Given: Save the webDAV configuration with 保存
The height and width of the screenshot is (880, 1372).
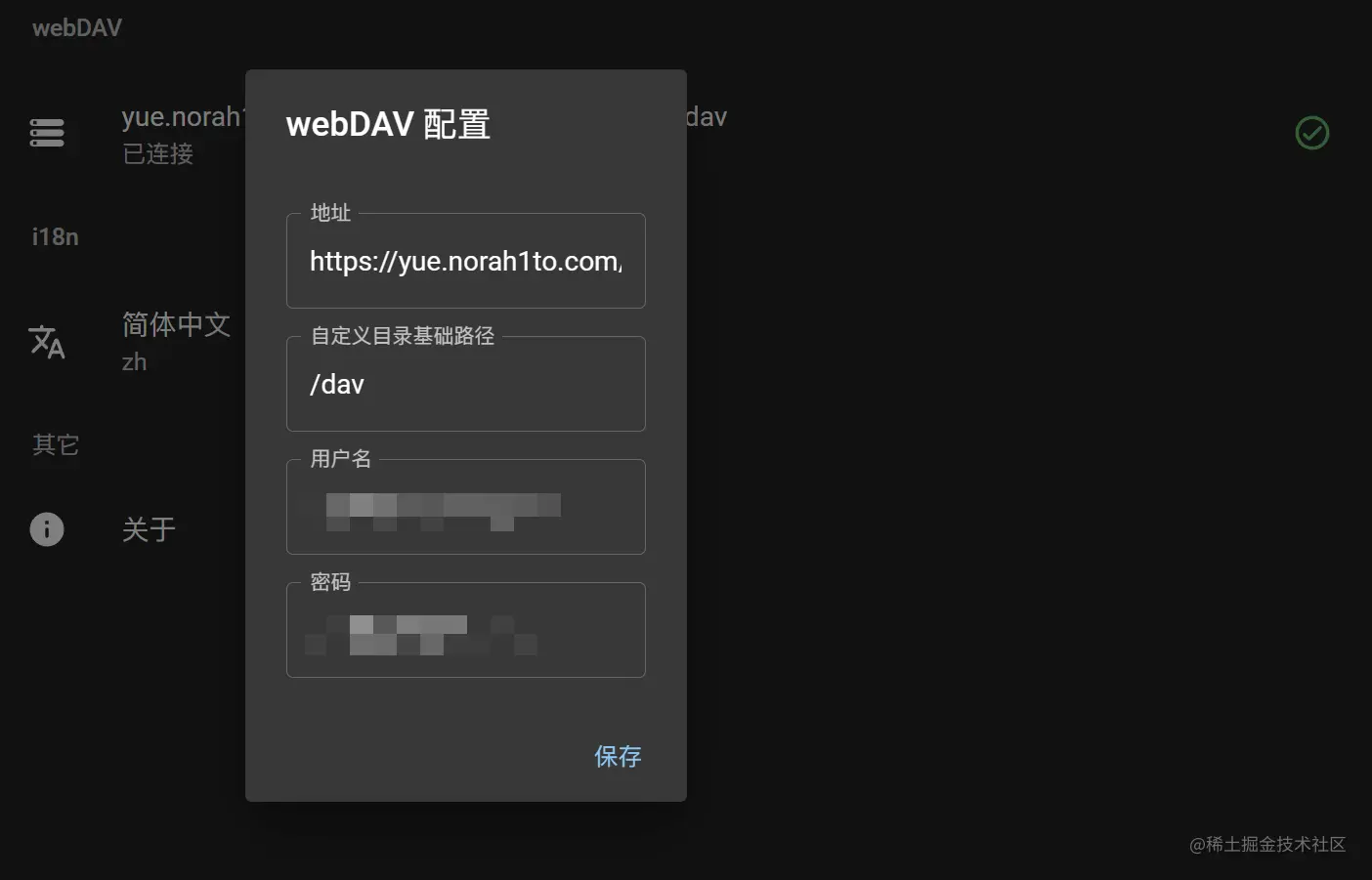Looking at the screenshot, I should (618, 756).
